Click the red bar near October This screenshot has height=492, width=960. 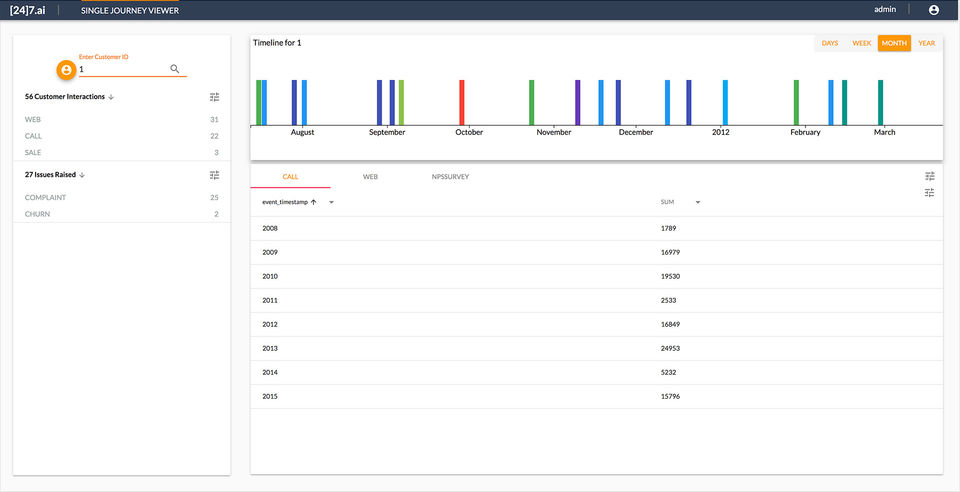pos(462,103)
